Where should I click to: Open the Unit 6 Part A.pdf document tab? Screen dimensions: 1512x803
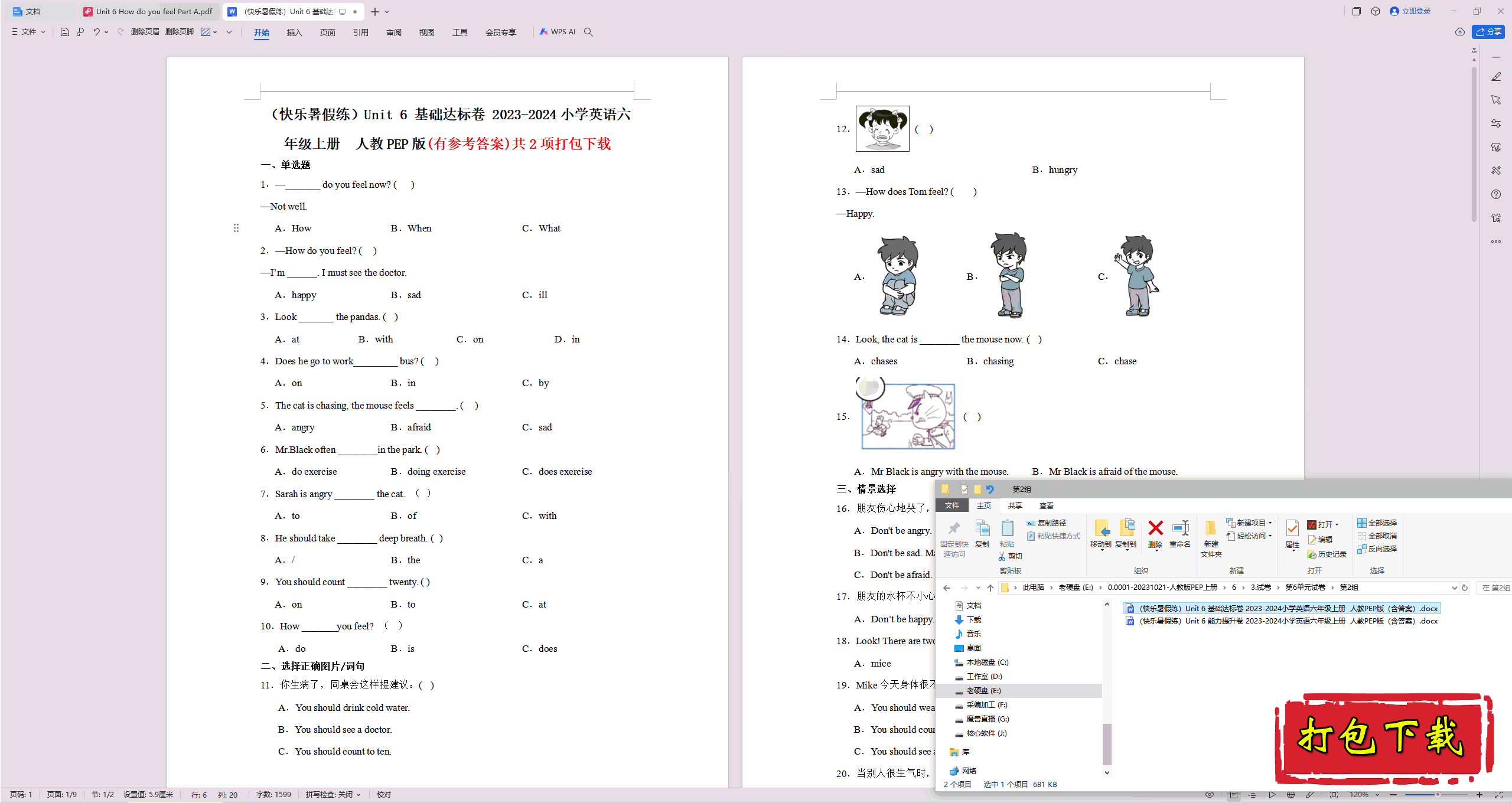pyautogui.click(x=148, y=11)
